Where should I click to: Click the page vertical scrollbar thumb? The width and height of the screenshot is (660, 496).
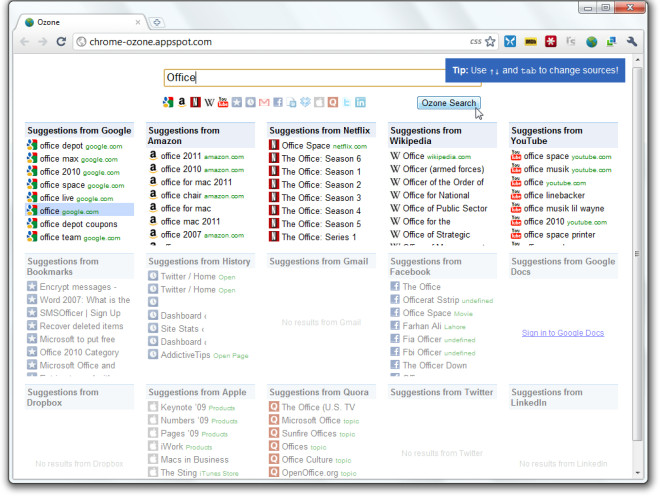click(x=637, y=253)
